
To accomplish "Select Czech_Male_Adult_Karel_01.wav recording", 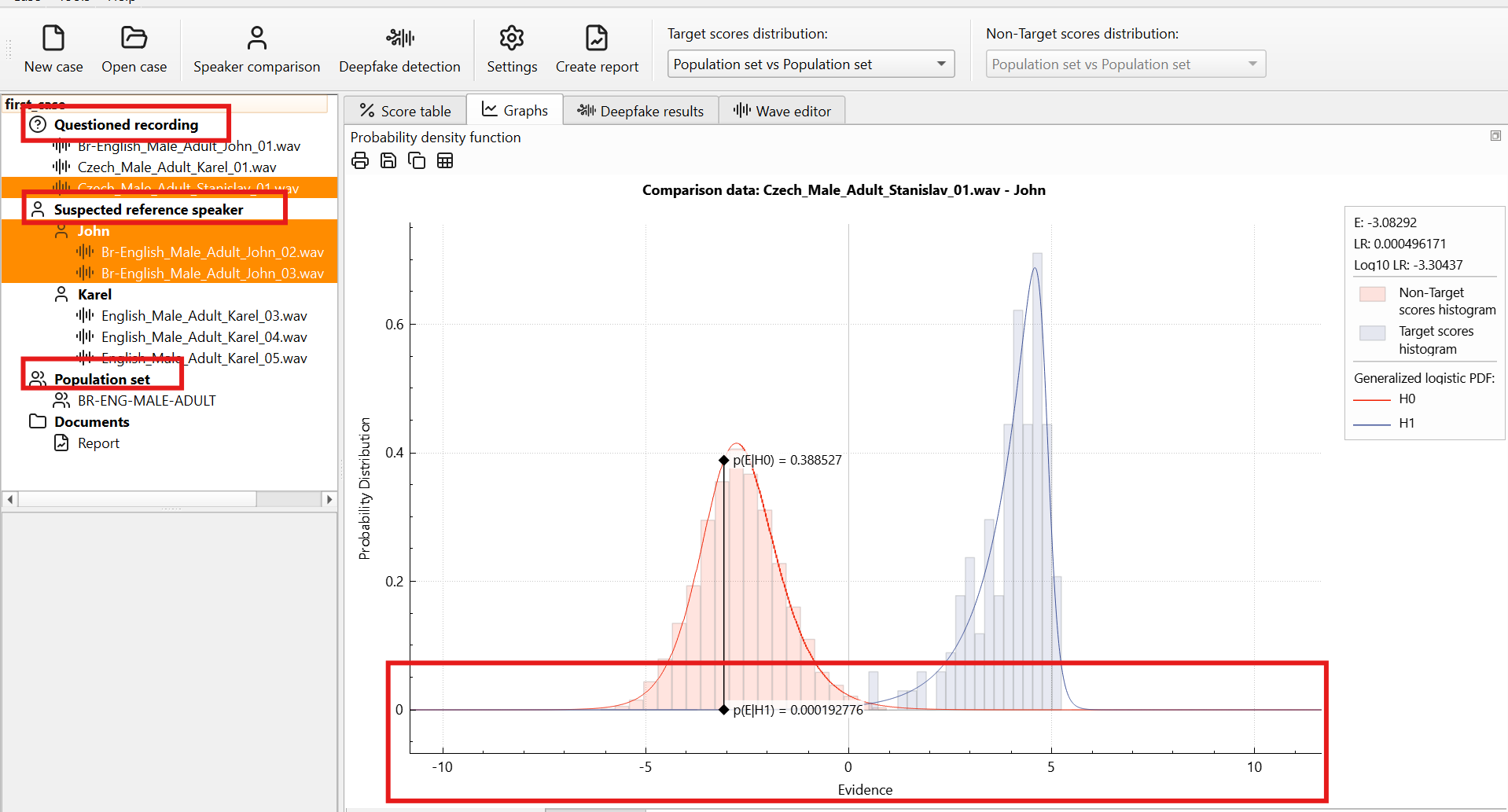I will 177,167.
